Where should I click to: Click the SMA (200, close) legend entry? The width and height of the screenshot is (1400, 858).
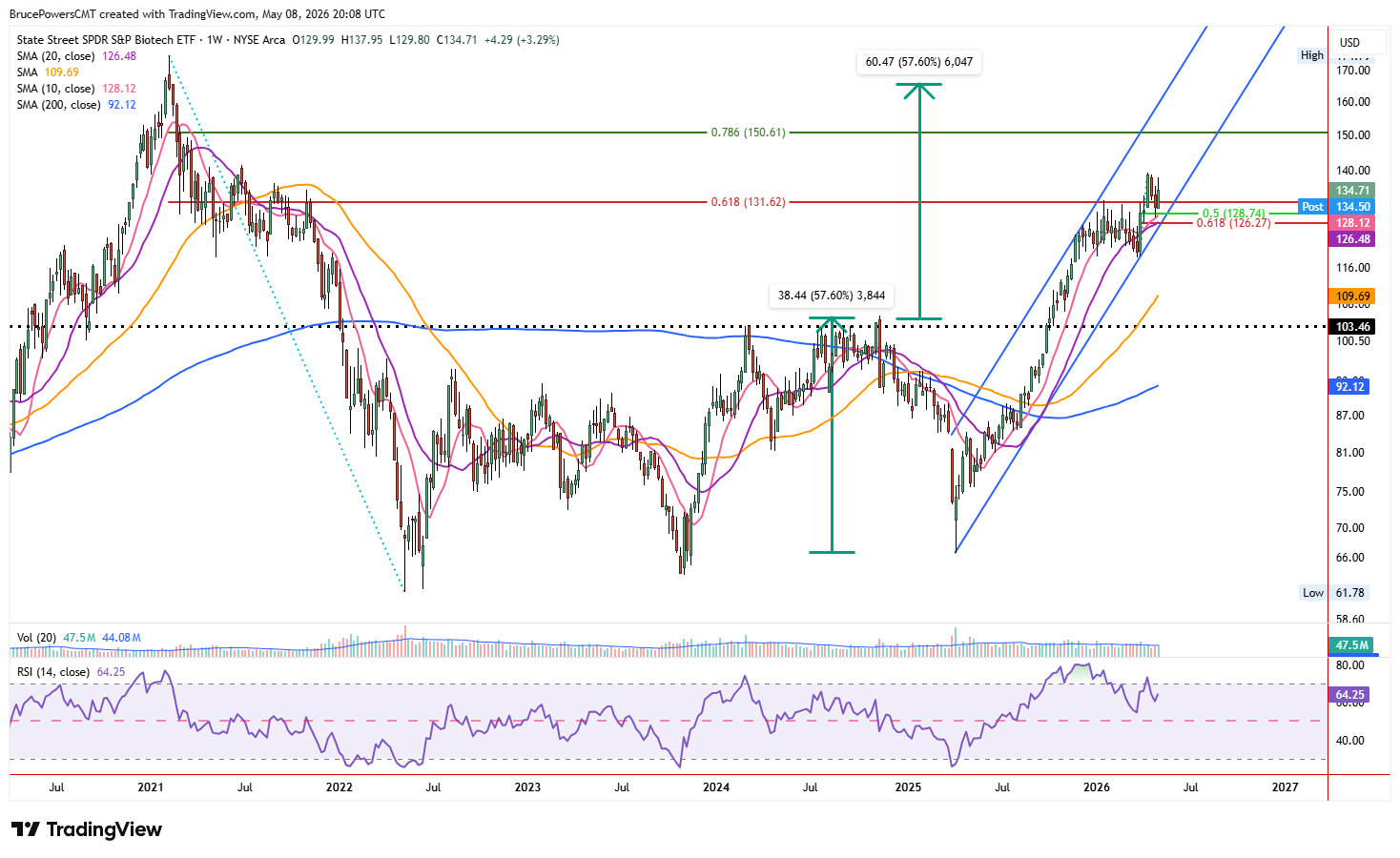click(x=76, y=105)
